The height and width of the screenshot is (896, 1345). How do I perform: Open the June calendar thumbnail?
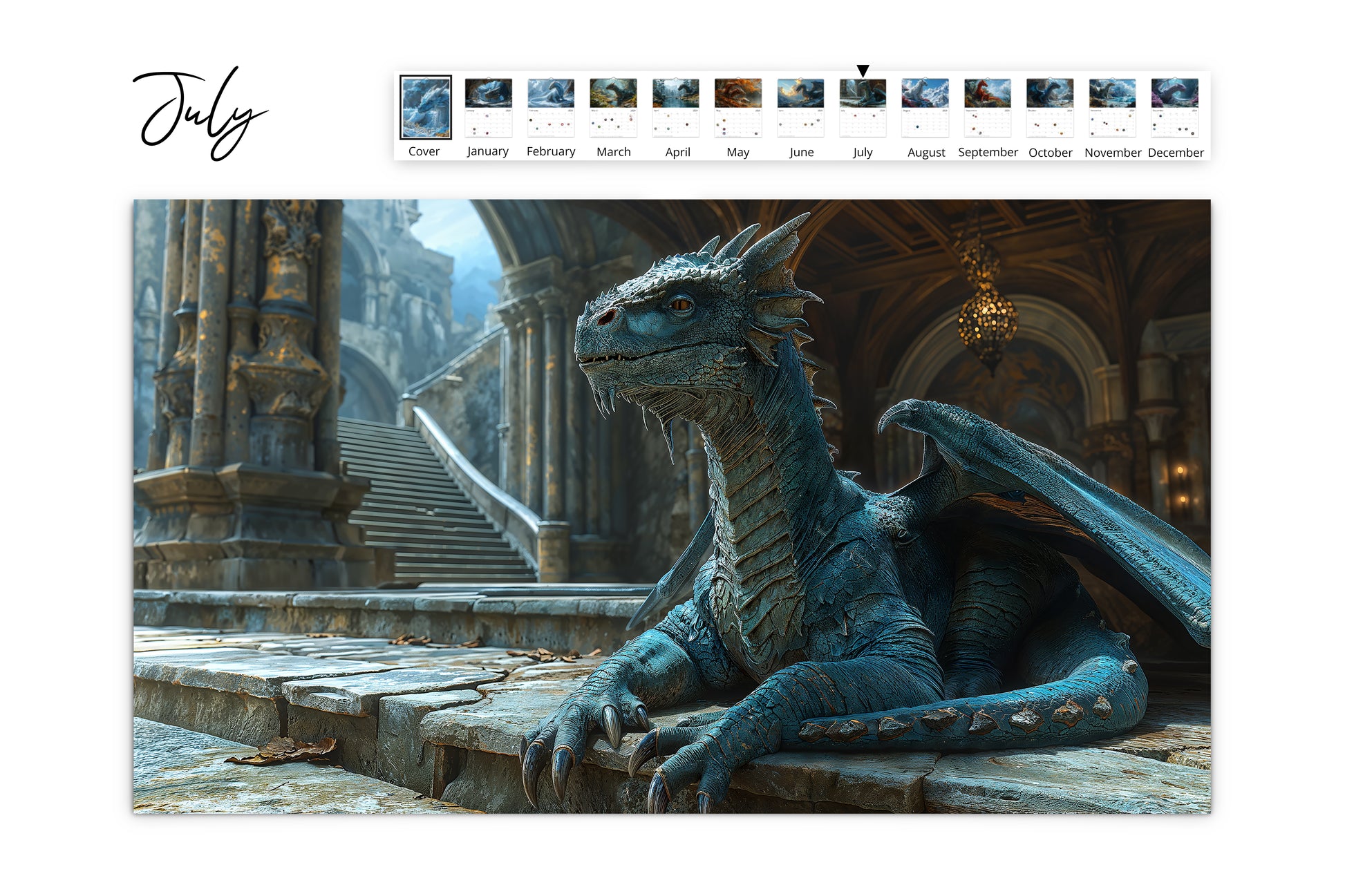[800, 108]
